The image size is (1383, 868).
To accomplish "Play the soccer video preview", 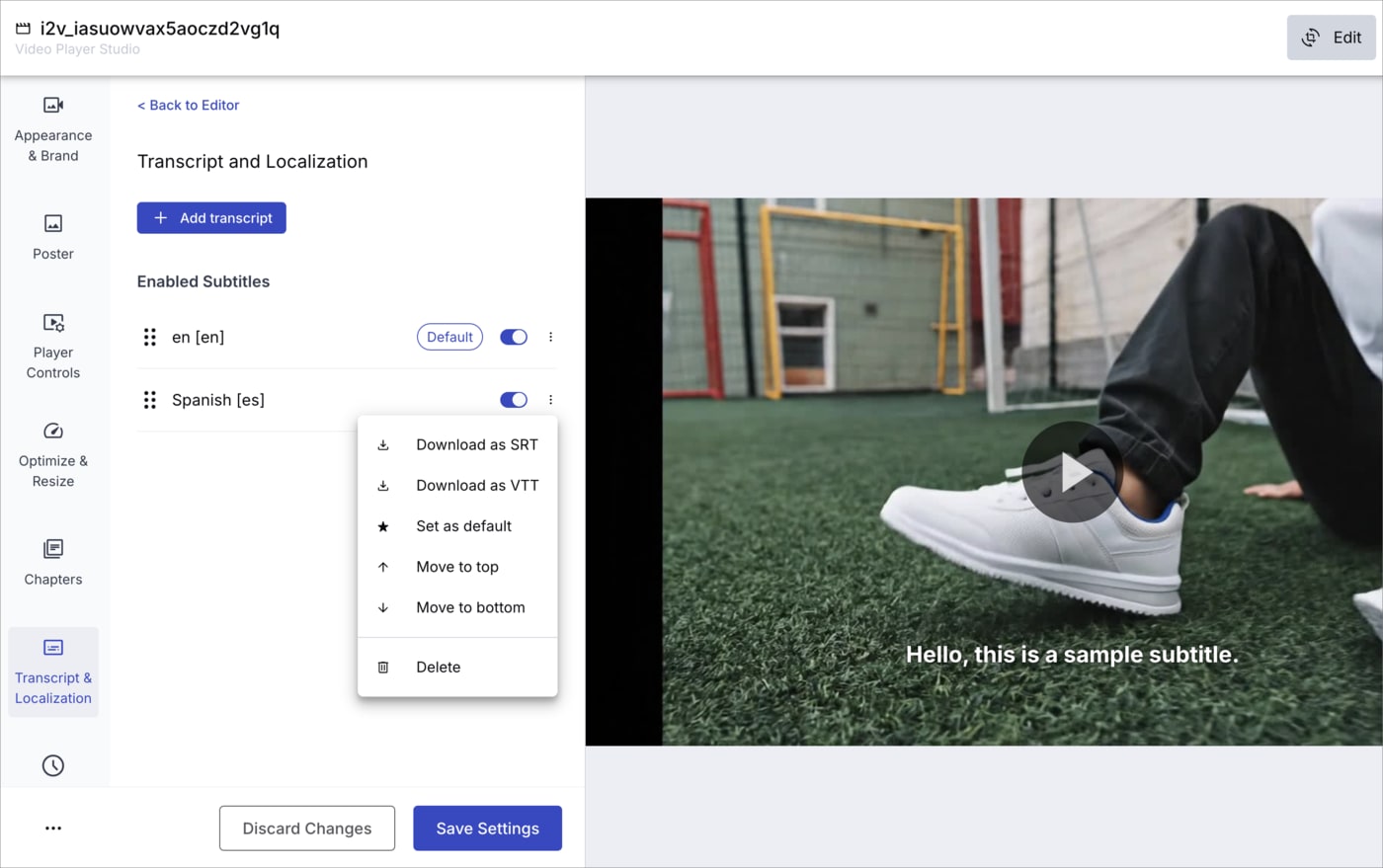I will pyautogui.click(x=1071, y=473).
